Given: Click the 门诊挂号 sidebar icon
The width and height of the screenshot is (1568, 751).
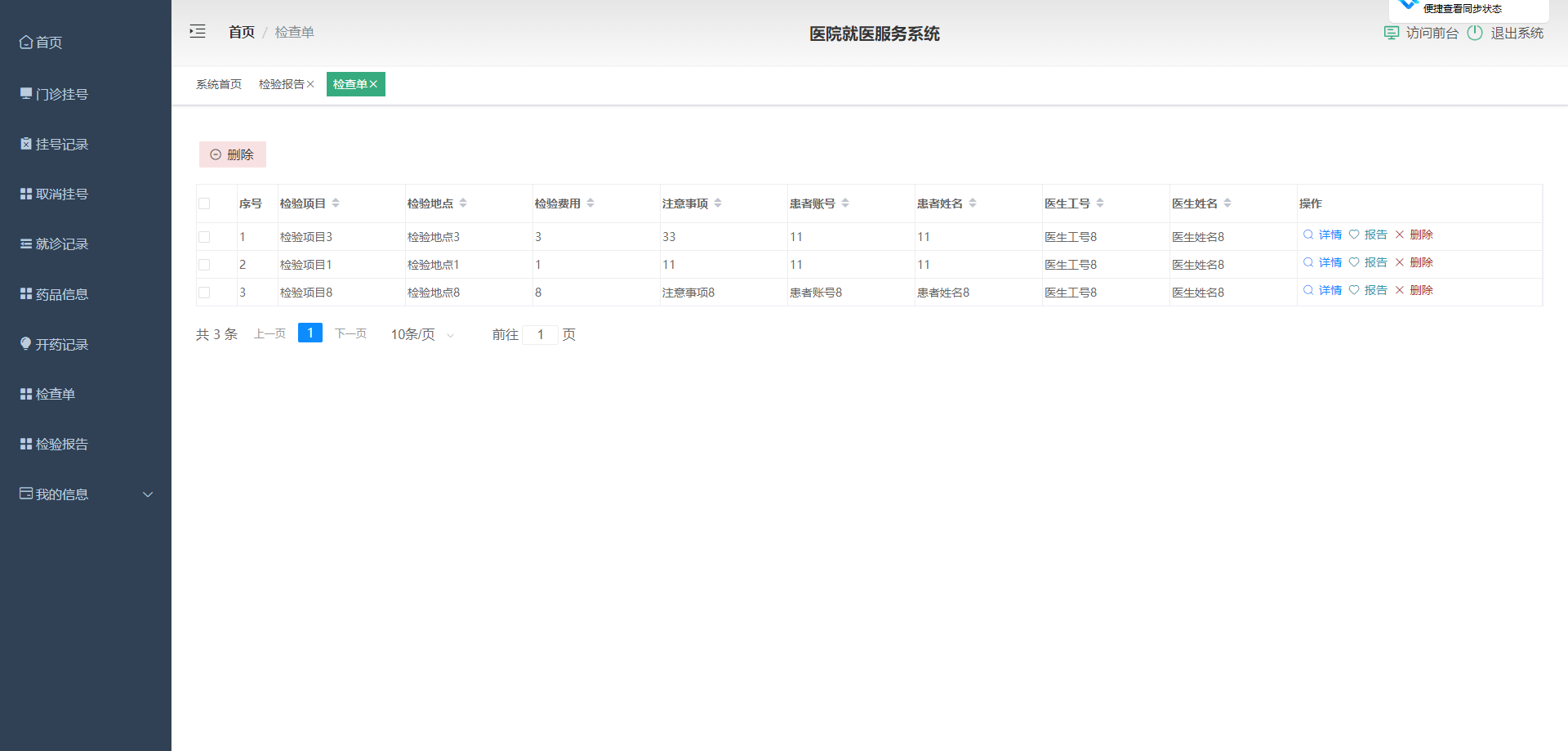Looking at the screenshot, I should [x=26, y=94].
